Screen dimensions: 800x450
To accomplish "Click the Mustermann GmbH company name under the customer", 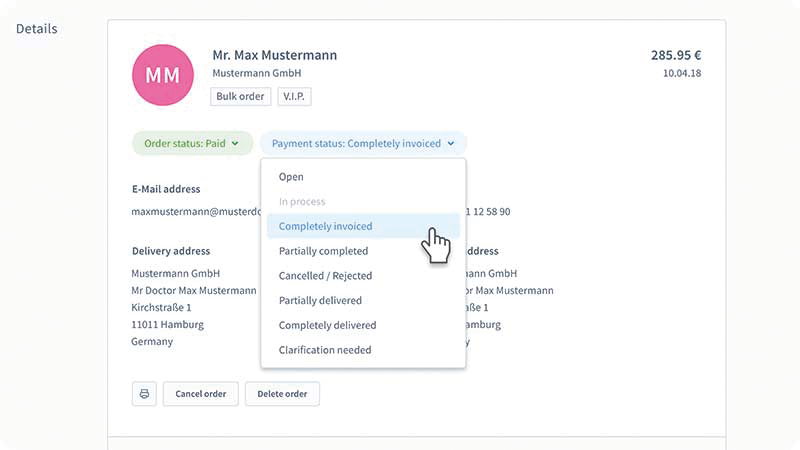I will [257, 74].
